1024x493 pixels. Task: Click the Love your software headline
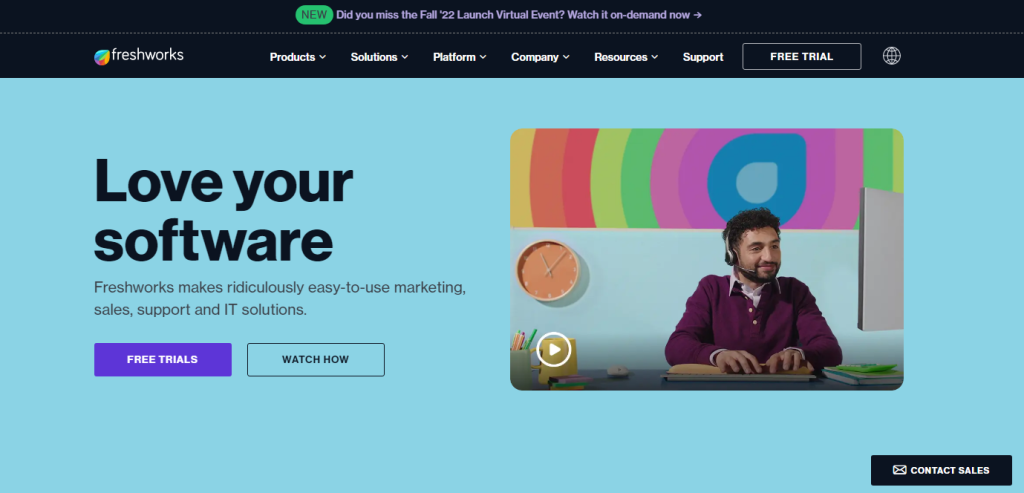pos(223,209)
